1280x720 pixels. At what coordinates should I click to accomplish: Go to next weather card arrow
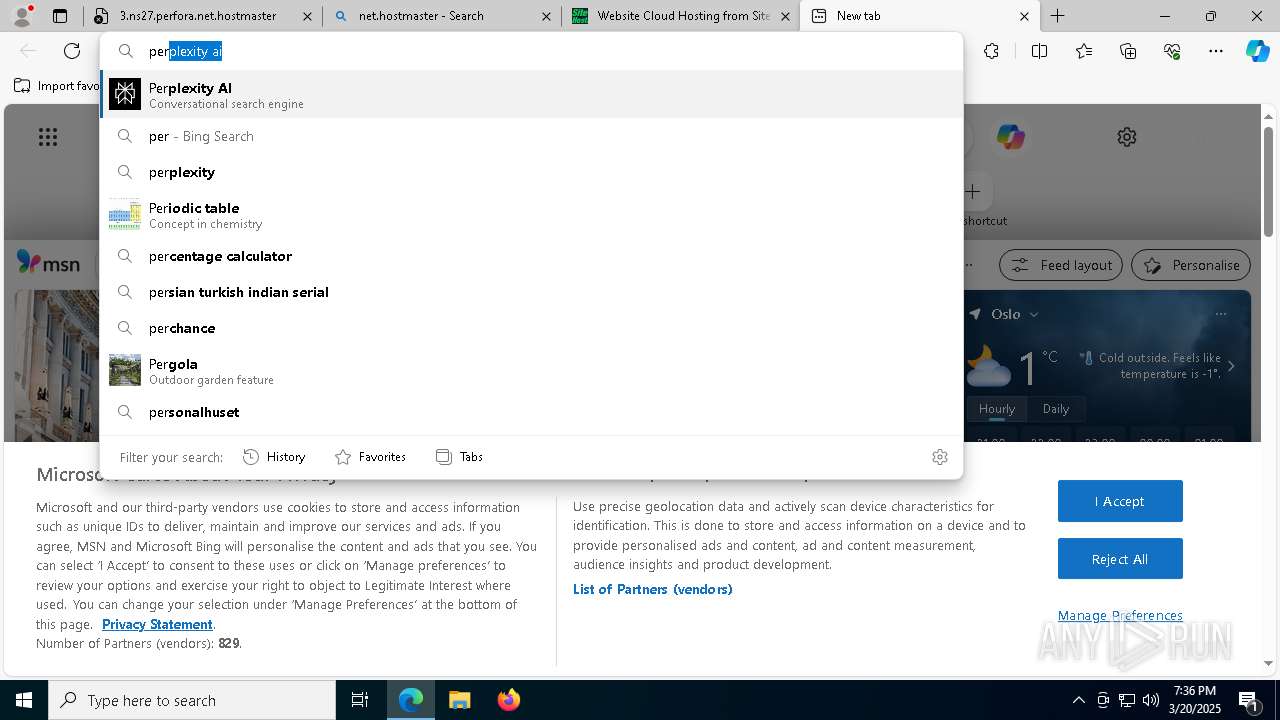[x=1231, y=366]
